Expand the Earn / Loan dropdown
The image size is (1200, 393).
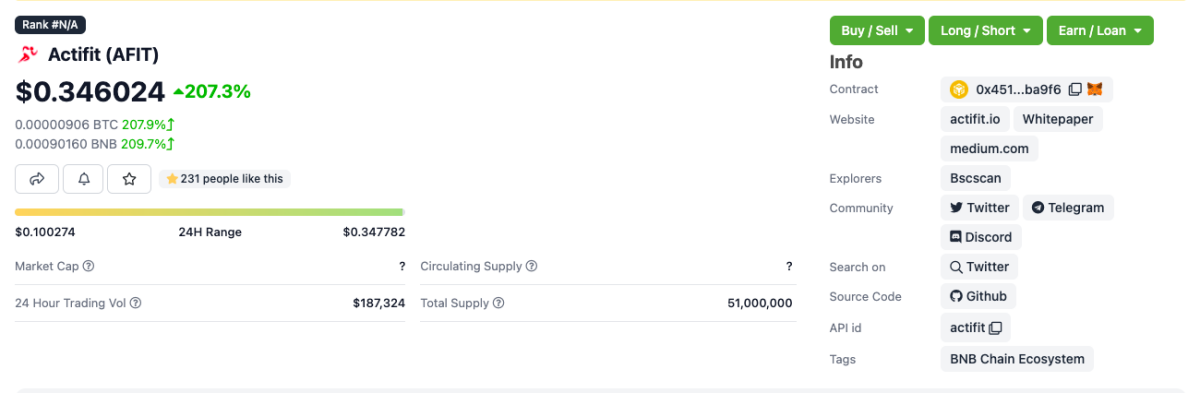tap(1100, 30)
